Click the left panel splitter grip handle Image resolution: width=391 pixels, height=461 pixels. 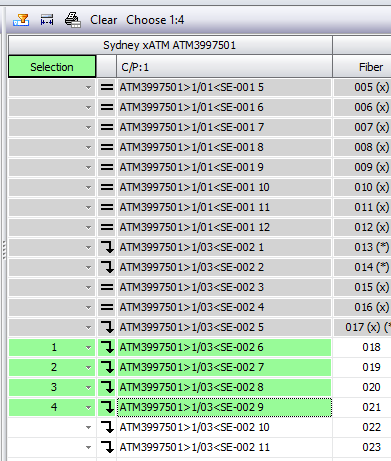(x=4, y=250)
